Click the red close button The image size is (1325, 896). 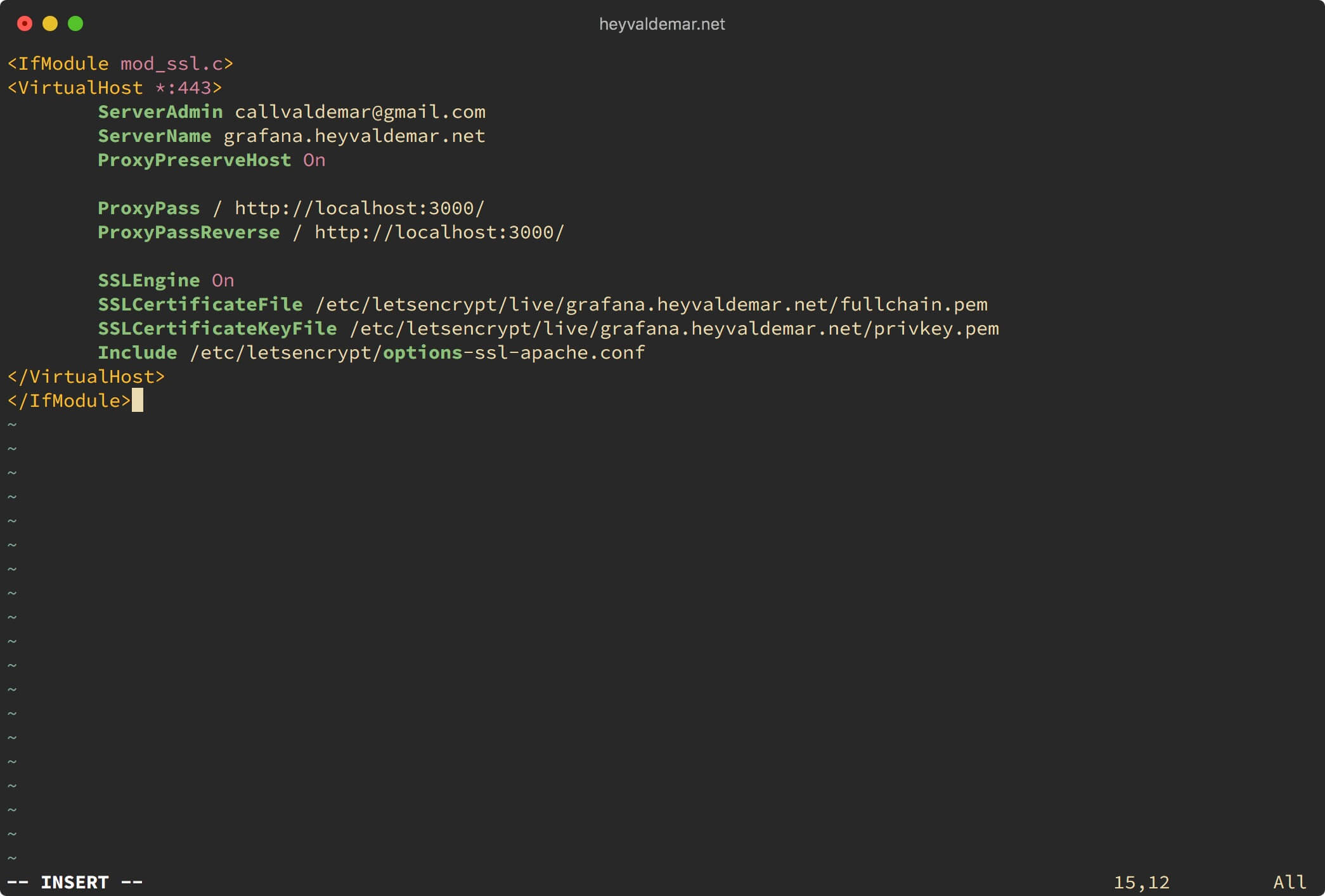click(25, 22)
